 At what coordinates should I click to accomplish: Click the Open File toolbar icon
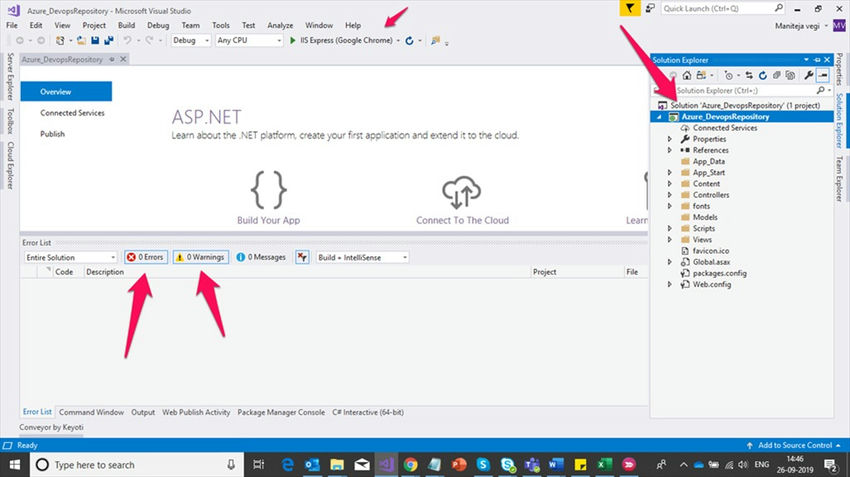click(81, 41)
